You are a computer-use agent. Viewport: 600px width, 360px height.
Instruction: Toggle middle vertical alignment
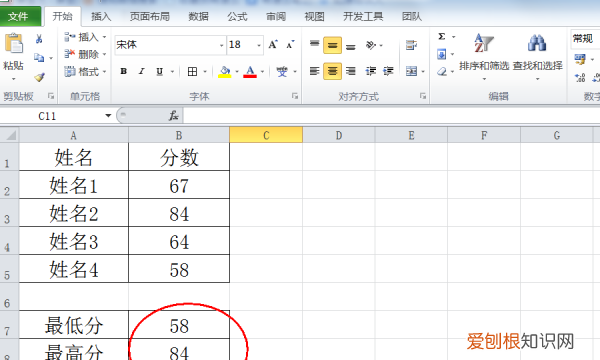click(x=333, y=45)
